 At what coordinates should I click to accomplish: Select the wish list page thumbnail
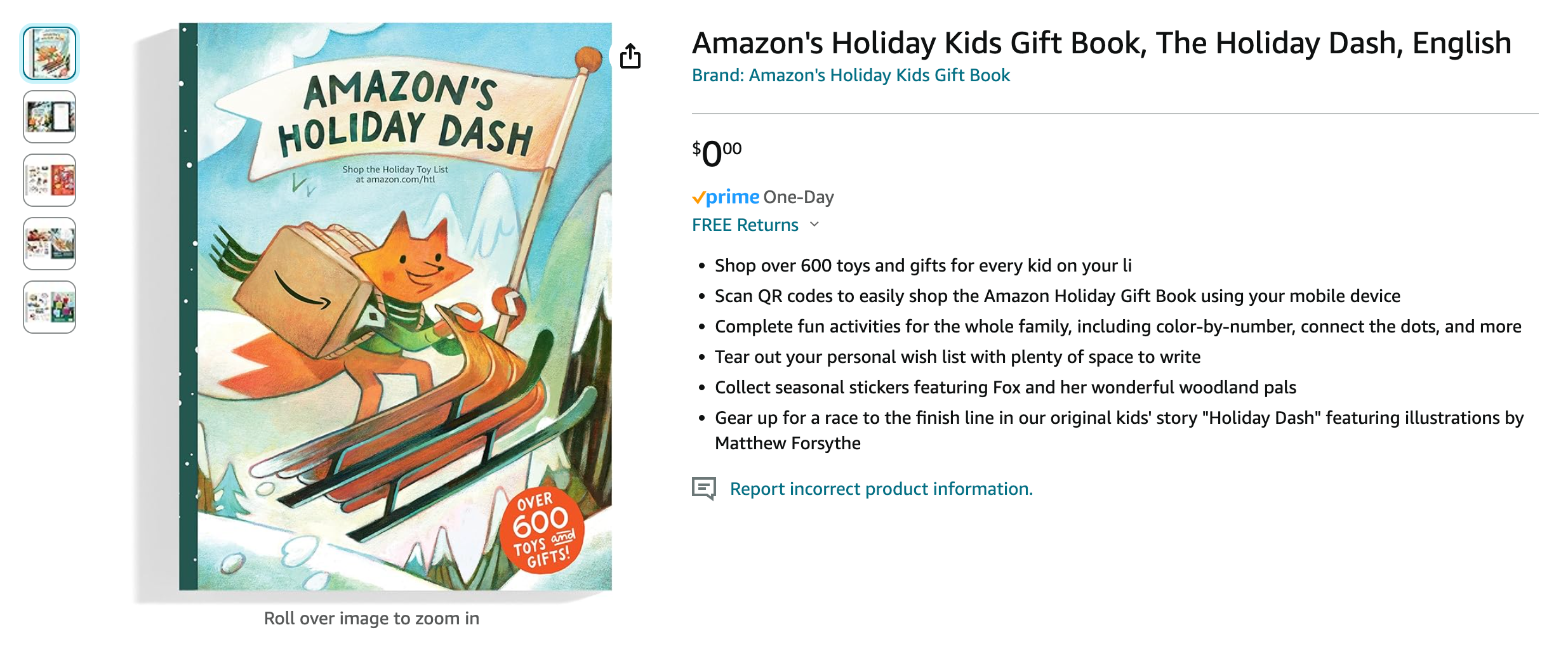tap(49, 117)
